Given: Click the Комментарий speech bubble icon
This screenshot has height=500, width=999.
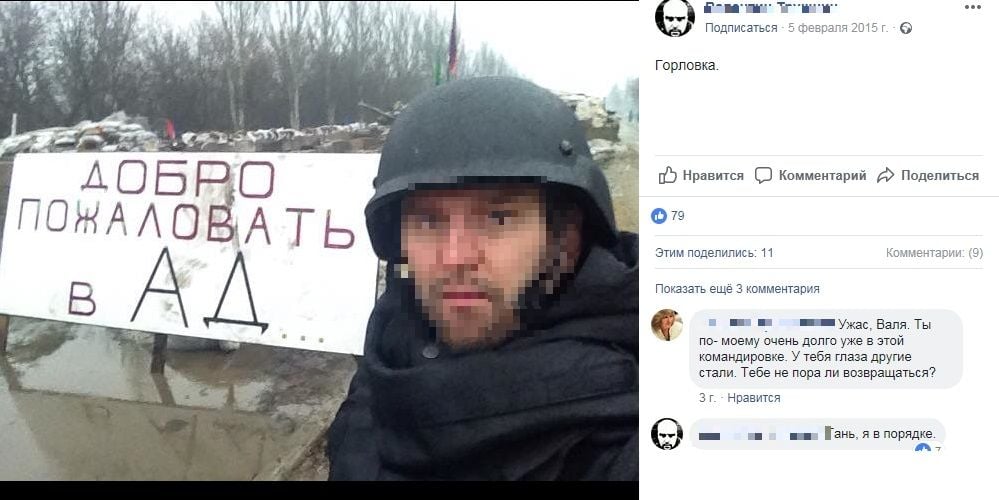Looking at the screenshot, I should (x=763, y=176).
